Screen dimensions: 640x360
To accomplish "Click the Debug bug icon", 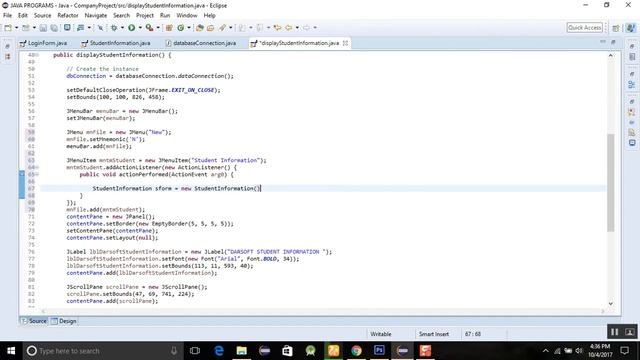I will pyautogui.click(x=113, y=28).
